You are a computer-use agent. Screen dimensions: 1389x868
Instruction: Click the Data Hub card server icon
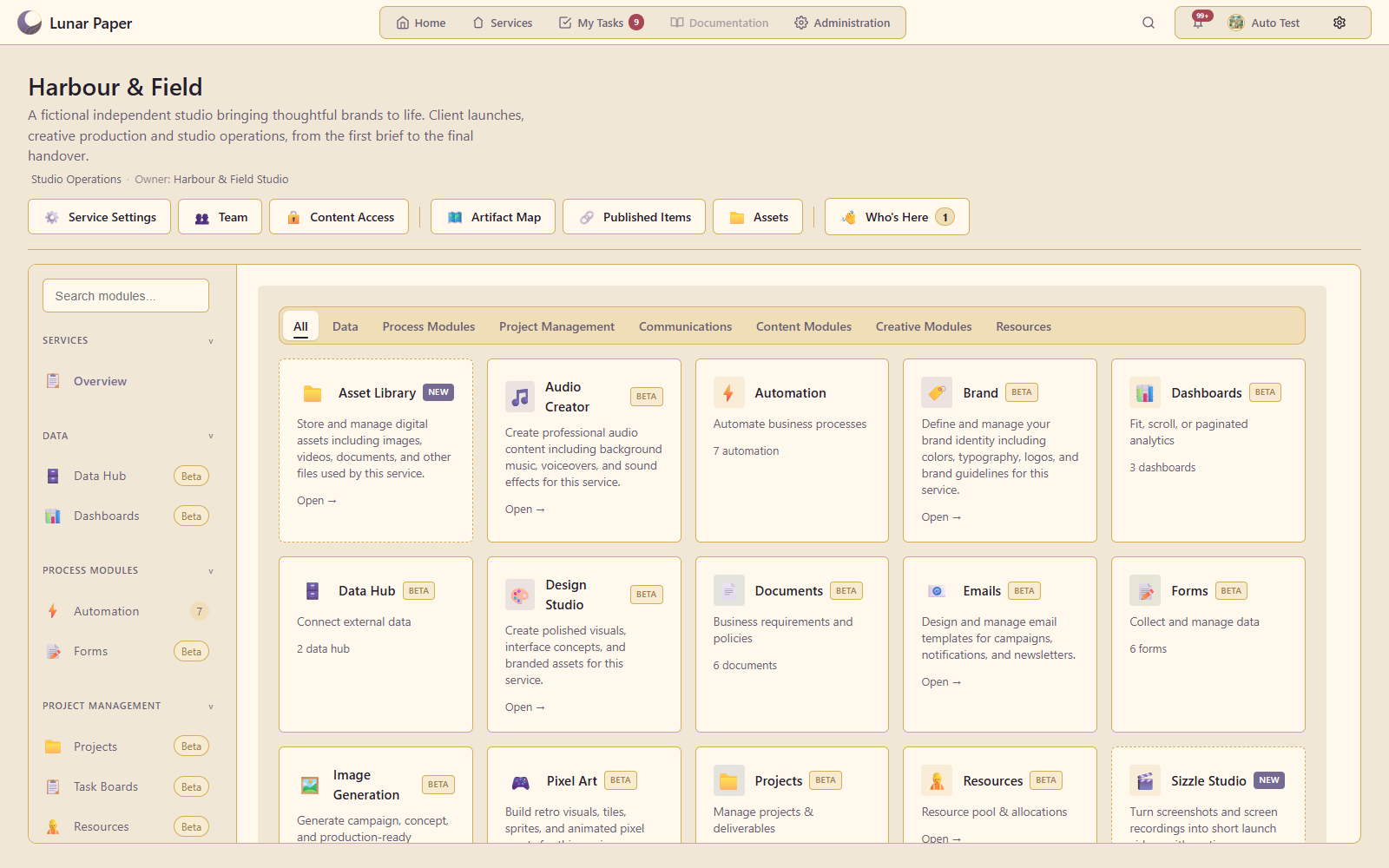coord(313,591)
